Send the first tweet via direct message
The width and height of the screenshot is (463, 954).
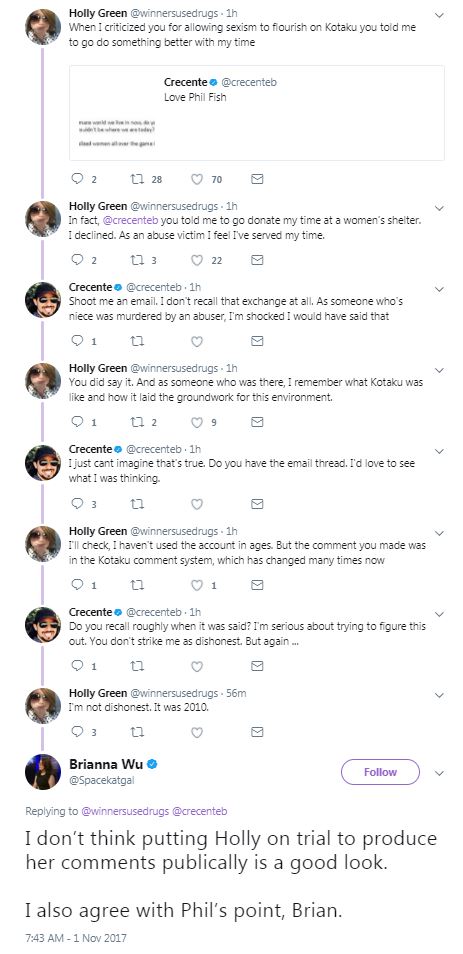[257, 179]
